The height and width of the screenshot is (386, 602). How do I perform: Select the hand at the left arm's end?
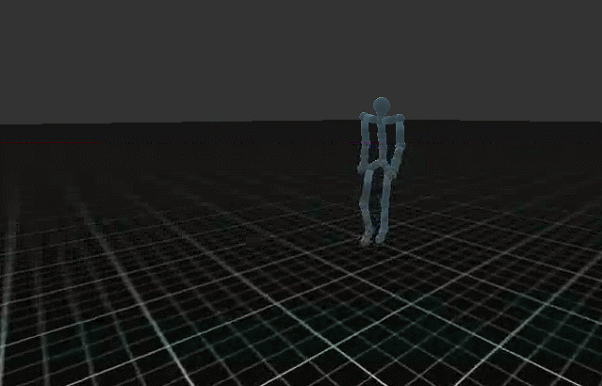tap(361, 169)
